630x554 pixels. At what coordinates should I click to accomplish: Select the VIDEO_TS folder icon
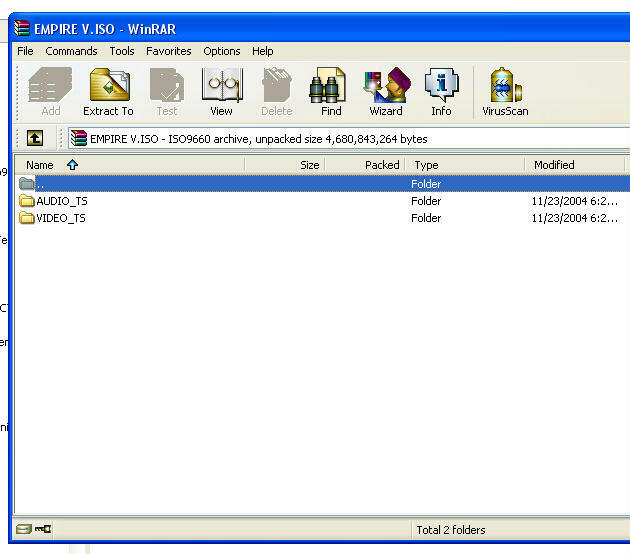27,217
